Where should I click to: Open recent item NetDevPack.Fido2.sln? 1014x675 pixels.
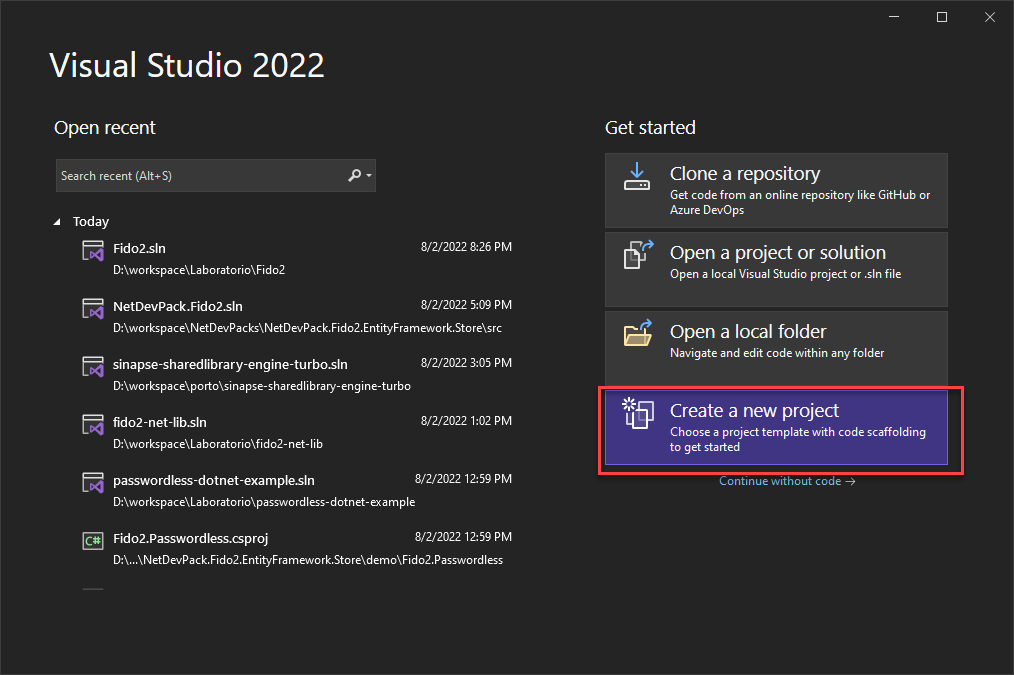click(296, 316)
